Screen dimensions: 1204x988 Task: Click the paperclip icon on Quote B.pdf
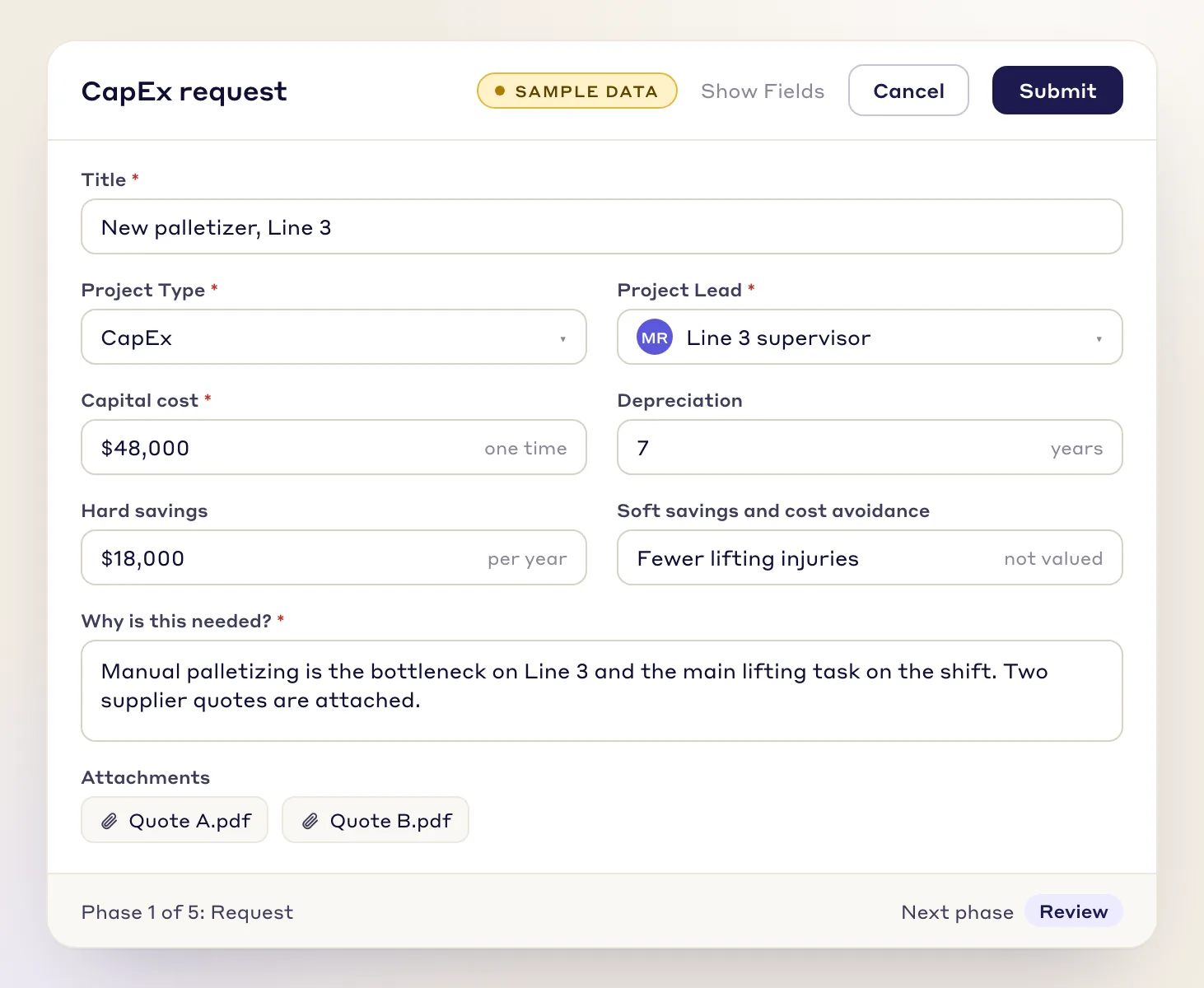tap(310, 821)
